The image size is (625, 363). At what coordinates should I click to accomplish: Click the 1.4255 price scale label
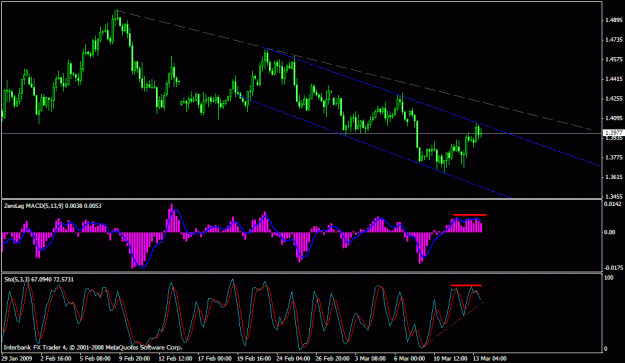point(613,98)
